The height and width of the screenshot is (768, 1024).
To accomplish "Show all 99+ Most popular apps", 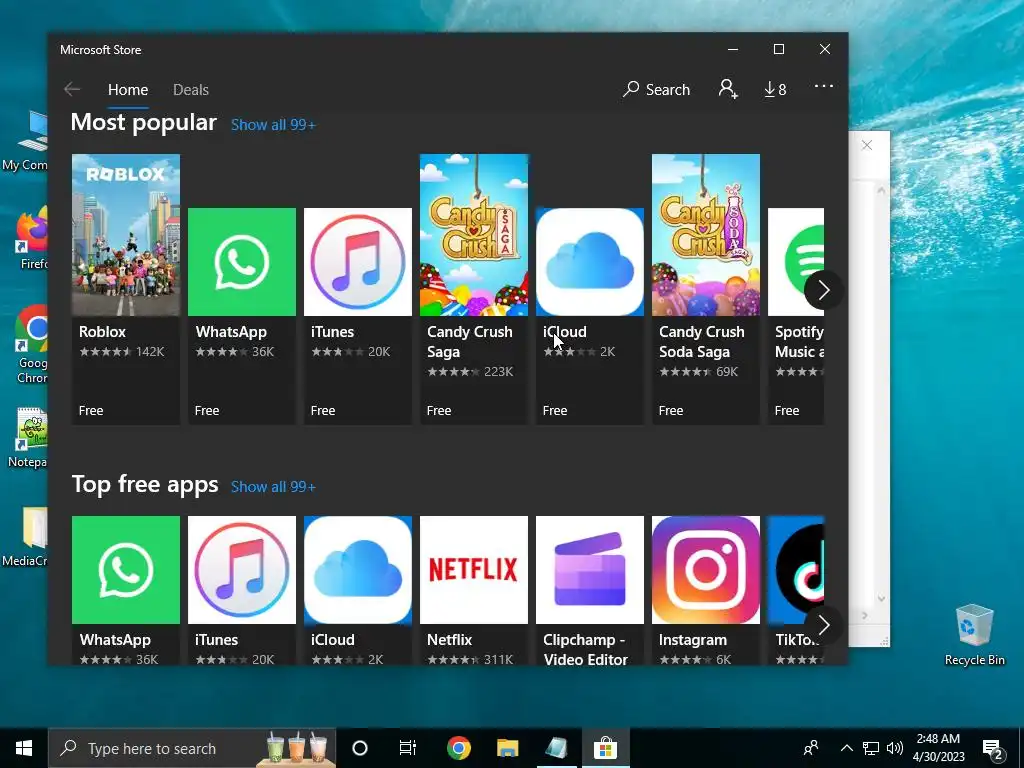I will click(273, 125).
